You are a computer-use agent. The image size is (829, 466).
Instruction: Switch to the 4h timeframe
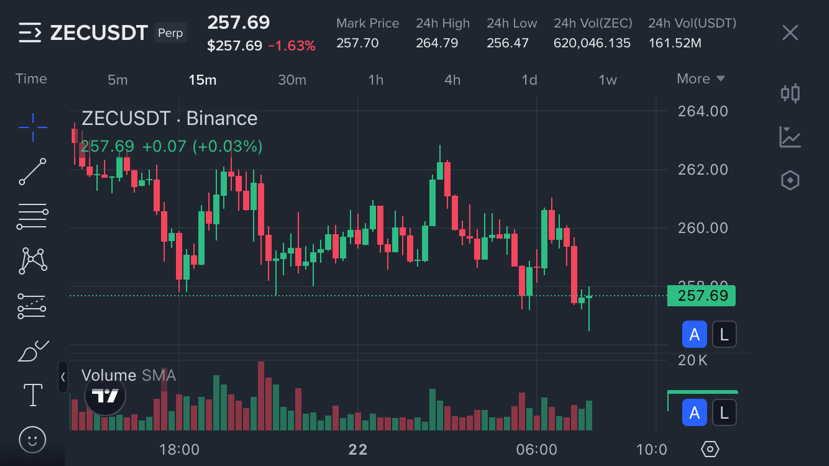[452, 80]
